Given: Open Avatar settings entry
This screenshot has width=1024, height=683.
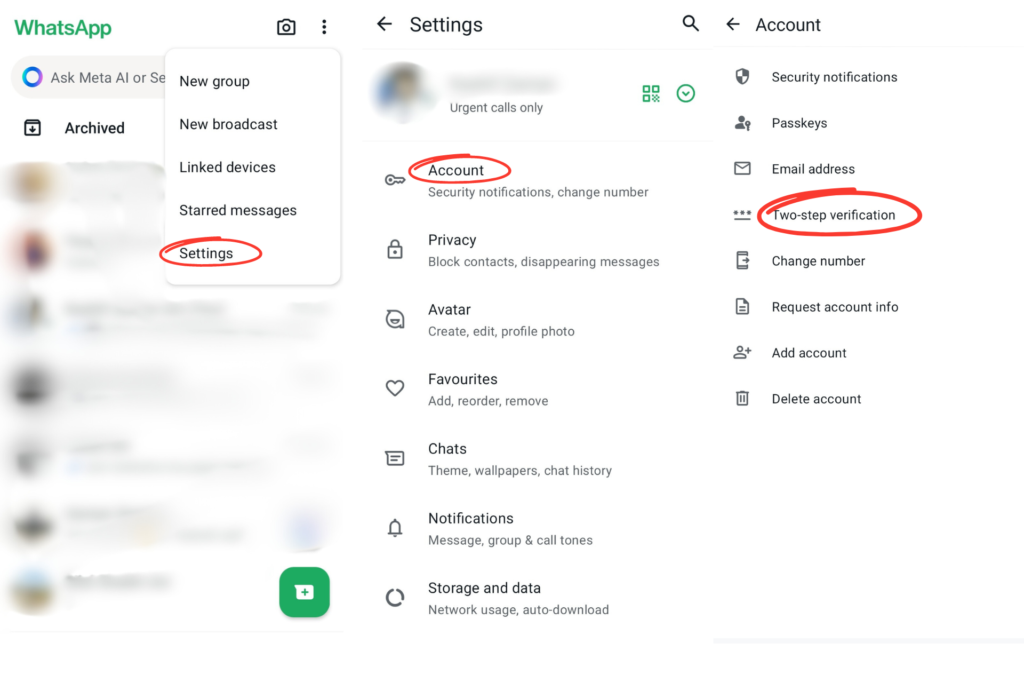Looking at the screenshot, I should pyautogui.click(x=538, y=320).
